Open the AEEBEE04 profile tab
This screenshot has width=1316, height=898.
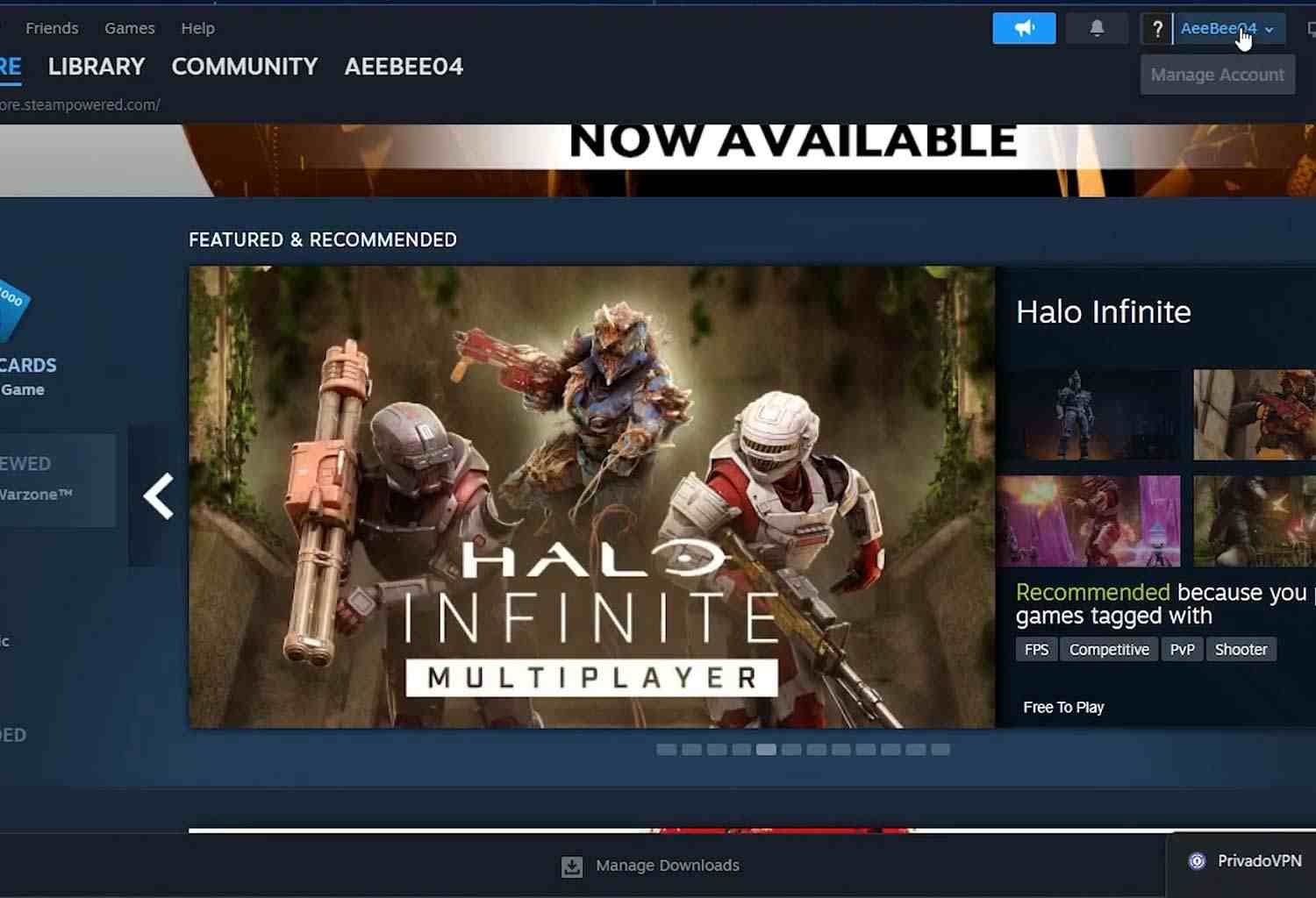coord(404,67)
